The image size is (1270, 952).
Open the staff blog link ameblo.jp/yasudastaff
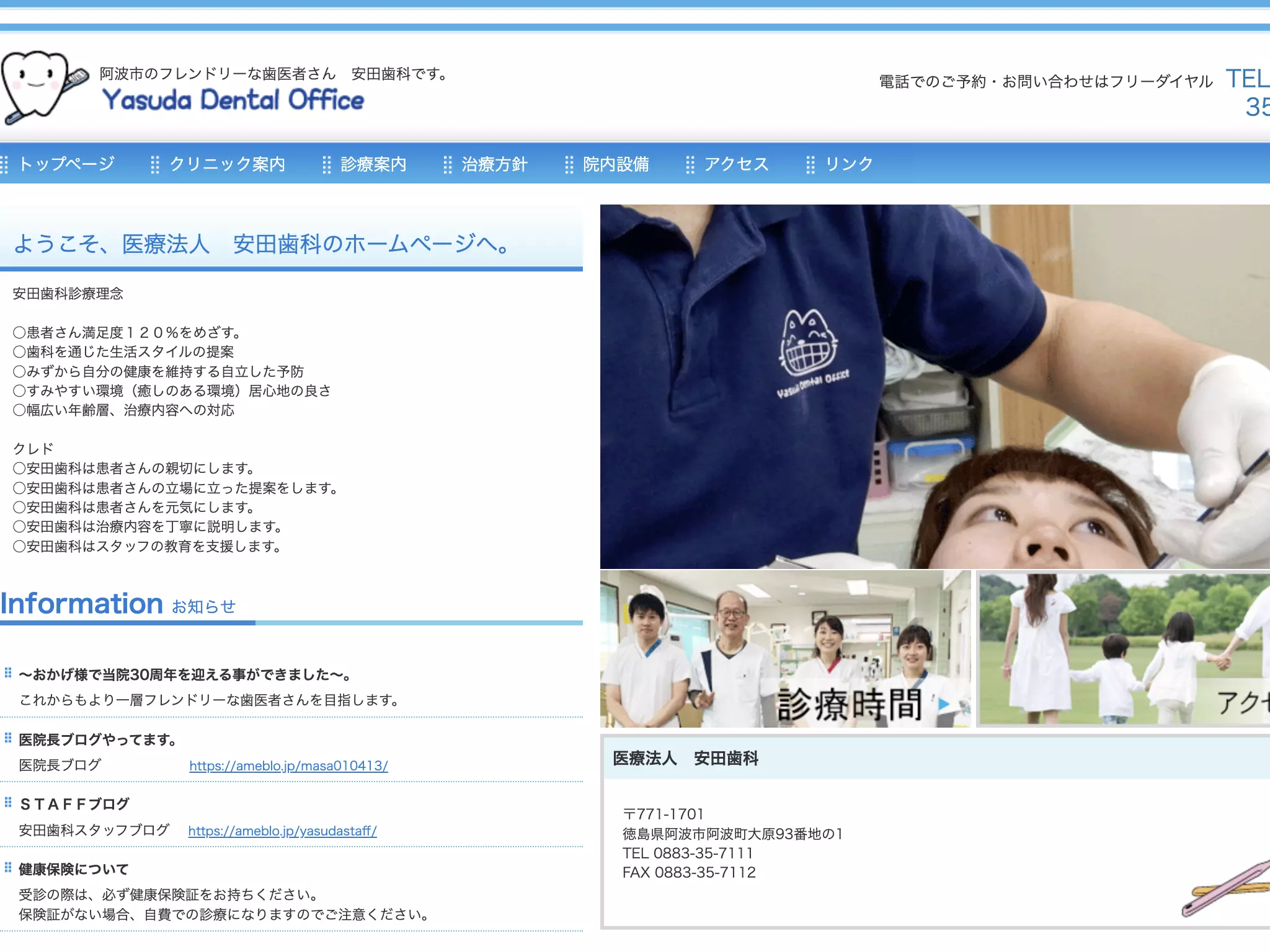click(282, 831)
